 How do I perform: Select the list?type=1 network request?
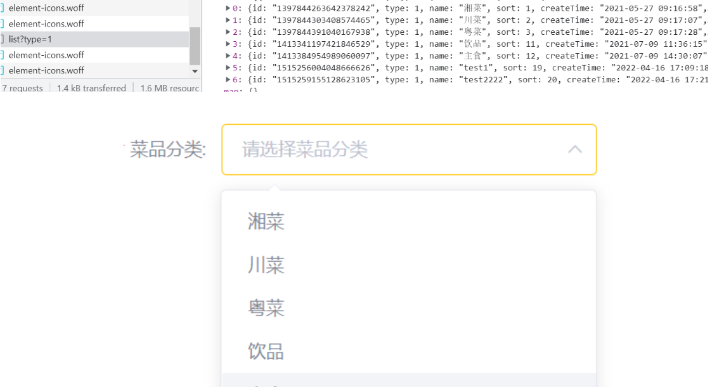click(94, 39)
